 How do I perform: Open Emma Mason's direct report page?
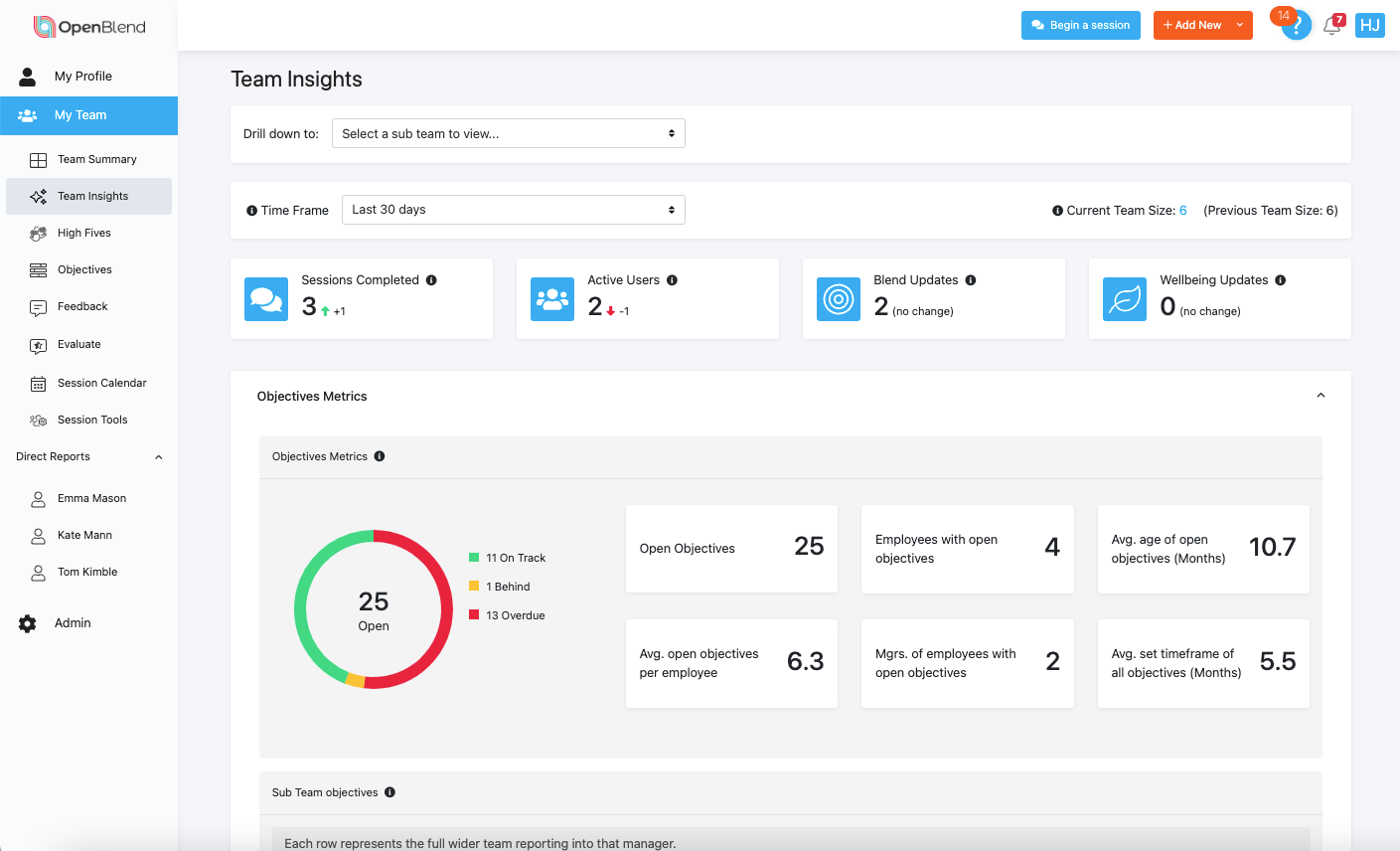(x=88, y=499)
